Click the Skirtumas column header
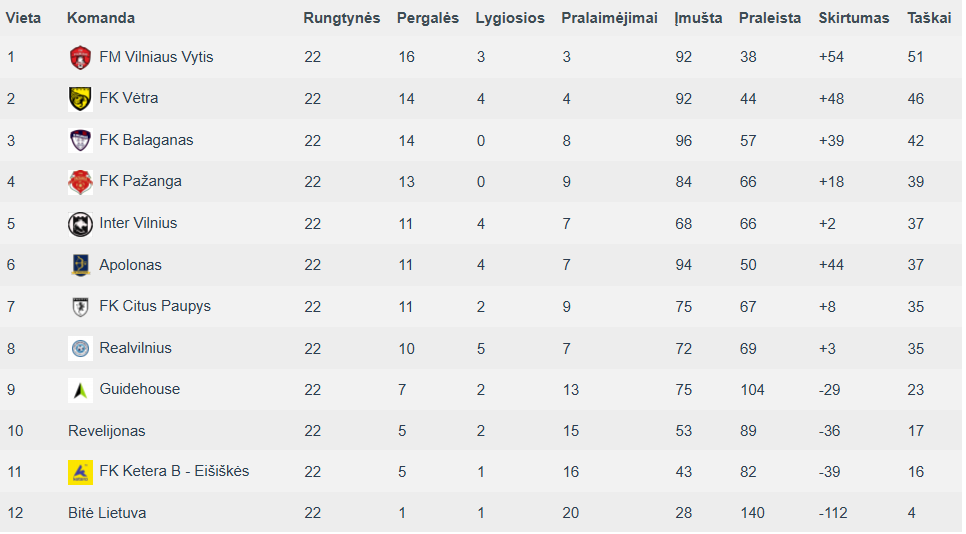The height and width of the screenshot is (534, 966). click(x=853, y=18)
